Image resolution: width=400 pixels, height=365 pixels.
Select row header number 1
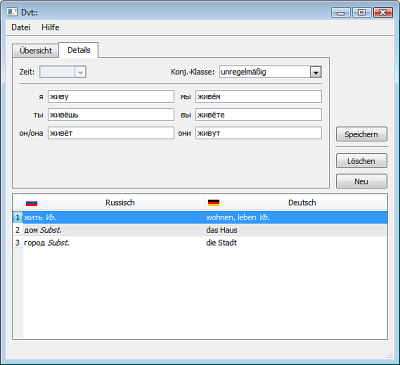coord(18,217)
